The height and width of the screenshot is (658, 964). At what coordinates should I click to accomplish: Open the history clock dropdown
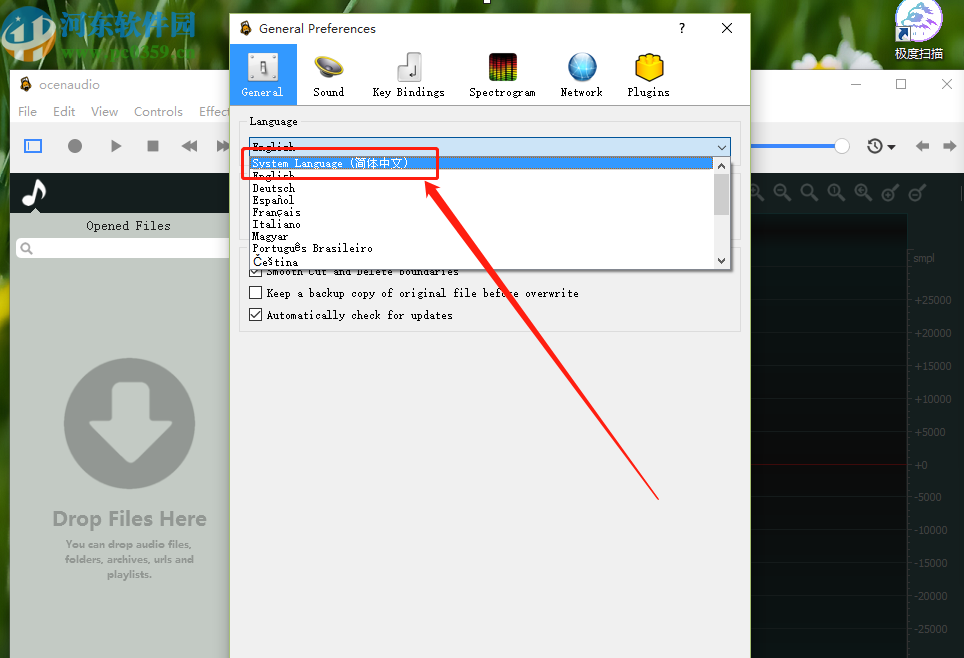click(x=881, y=146)
